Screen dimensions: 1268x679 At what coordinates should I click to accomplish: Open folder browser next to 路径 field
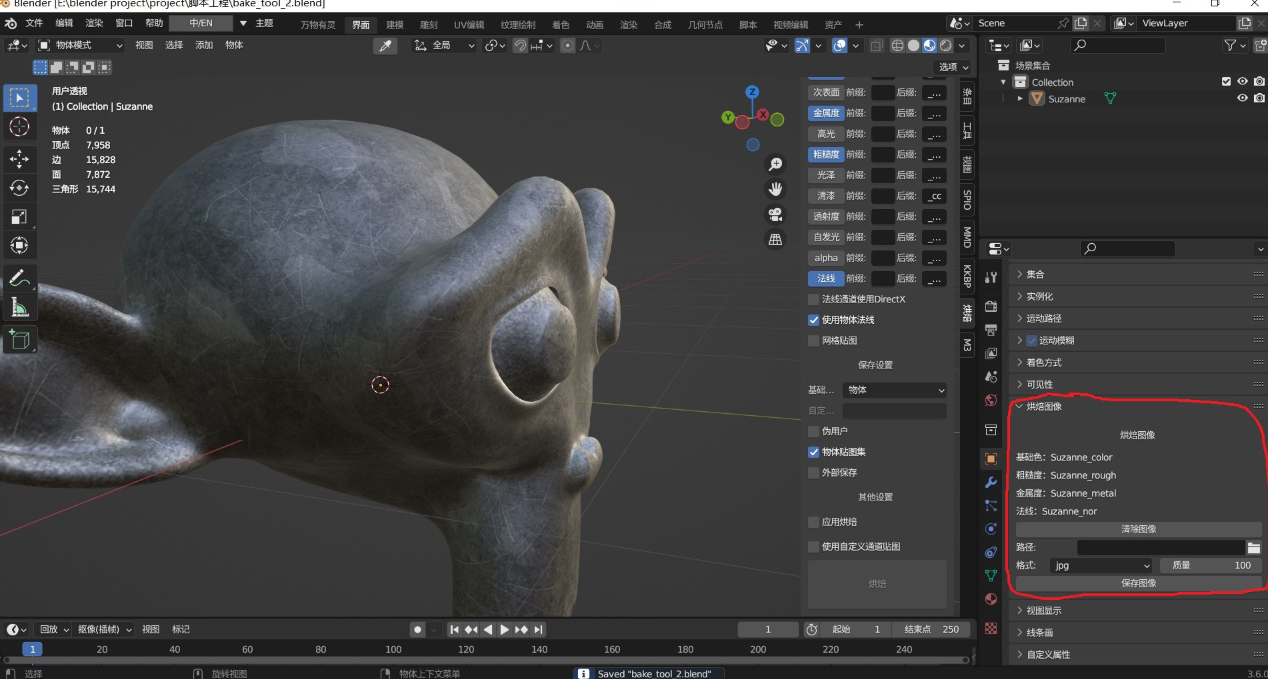1253,547
